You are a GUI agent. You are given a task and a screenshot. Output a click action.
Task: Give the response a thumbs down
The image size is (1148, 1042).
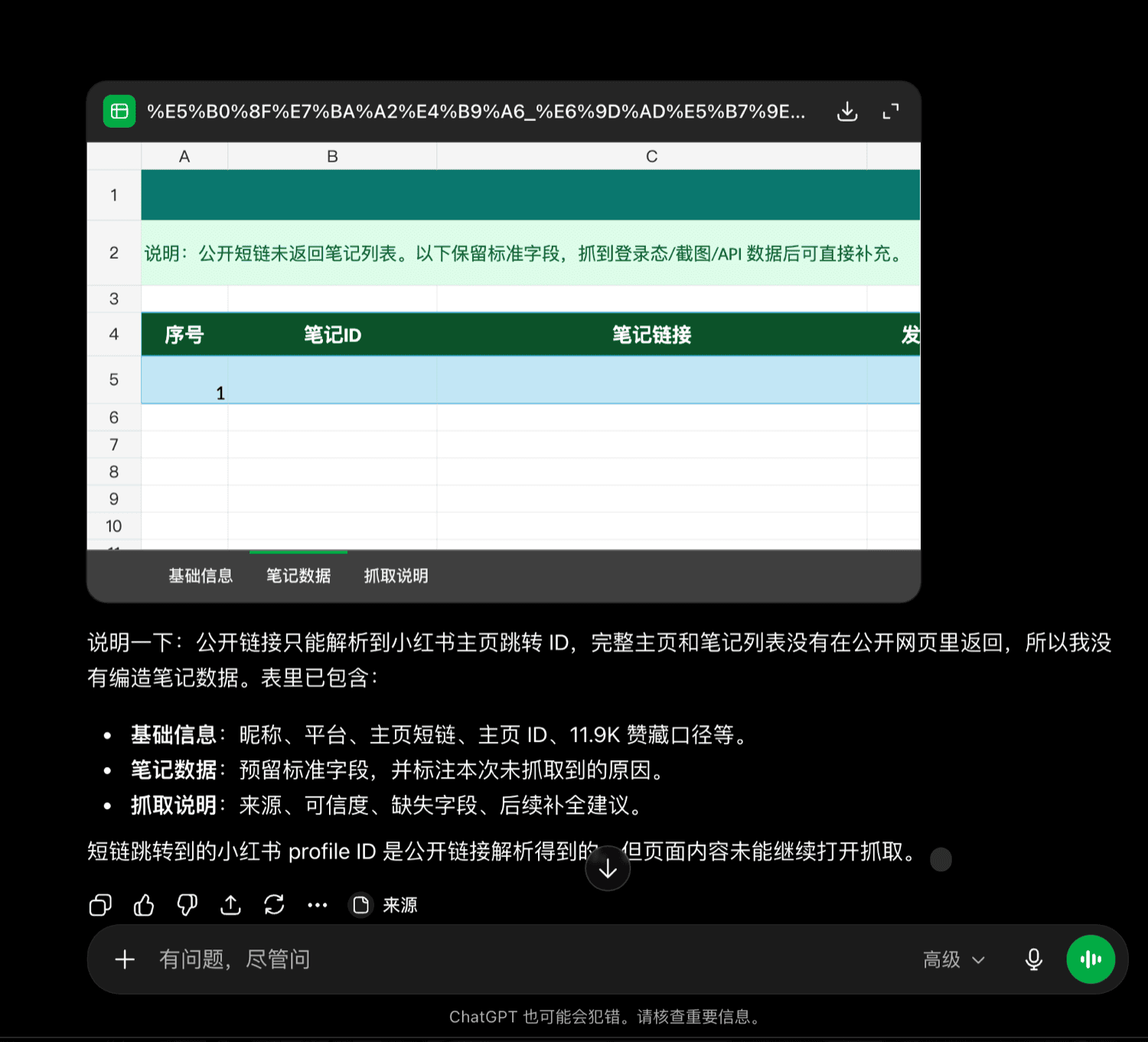188,905
